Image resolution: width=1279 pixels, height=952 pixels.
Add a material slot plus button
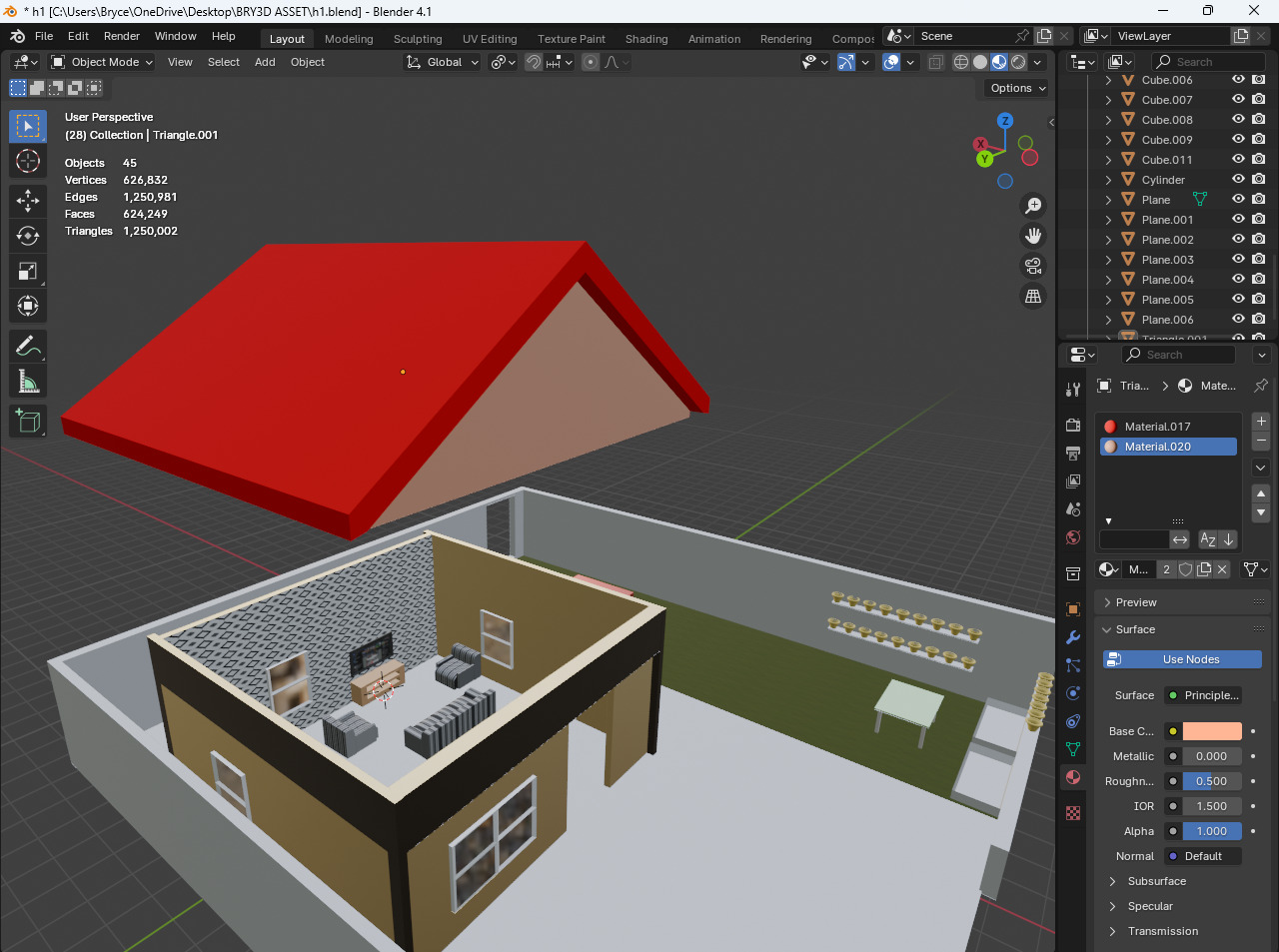click(x=1261, y=422)
